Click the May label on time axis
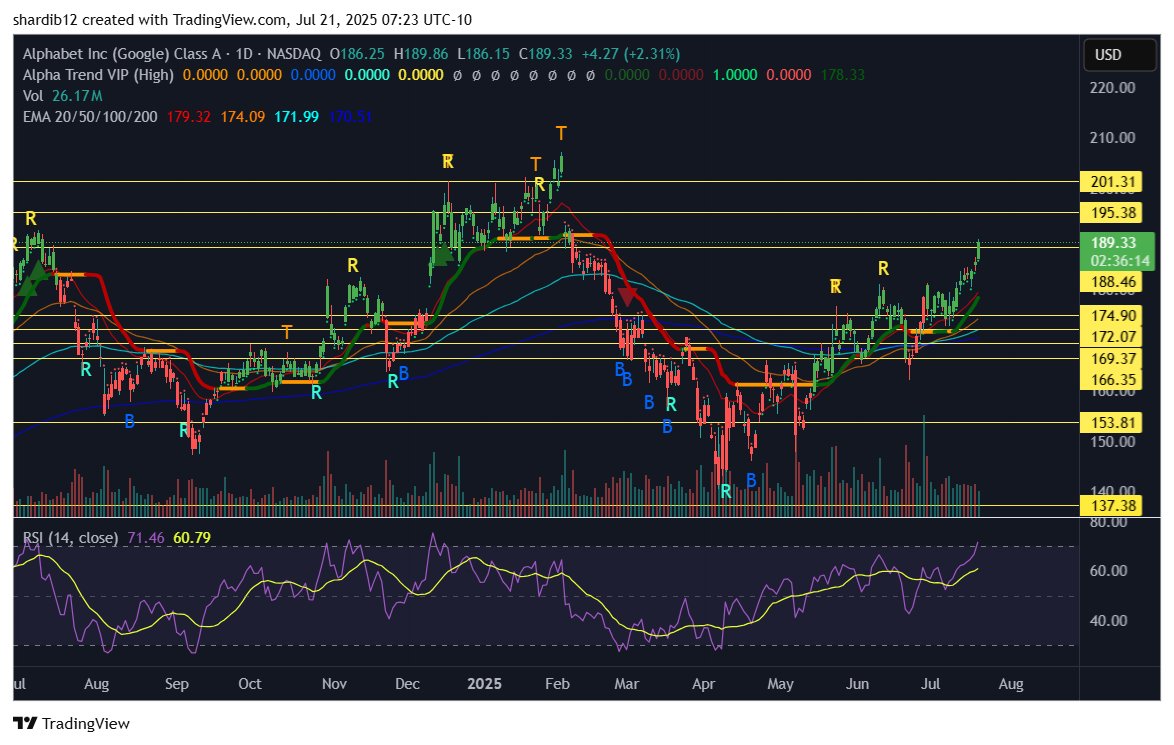Viewport: 1174px width, 745px height. pos(780,684)
